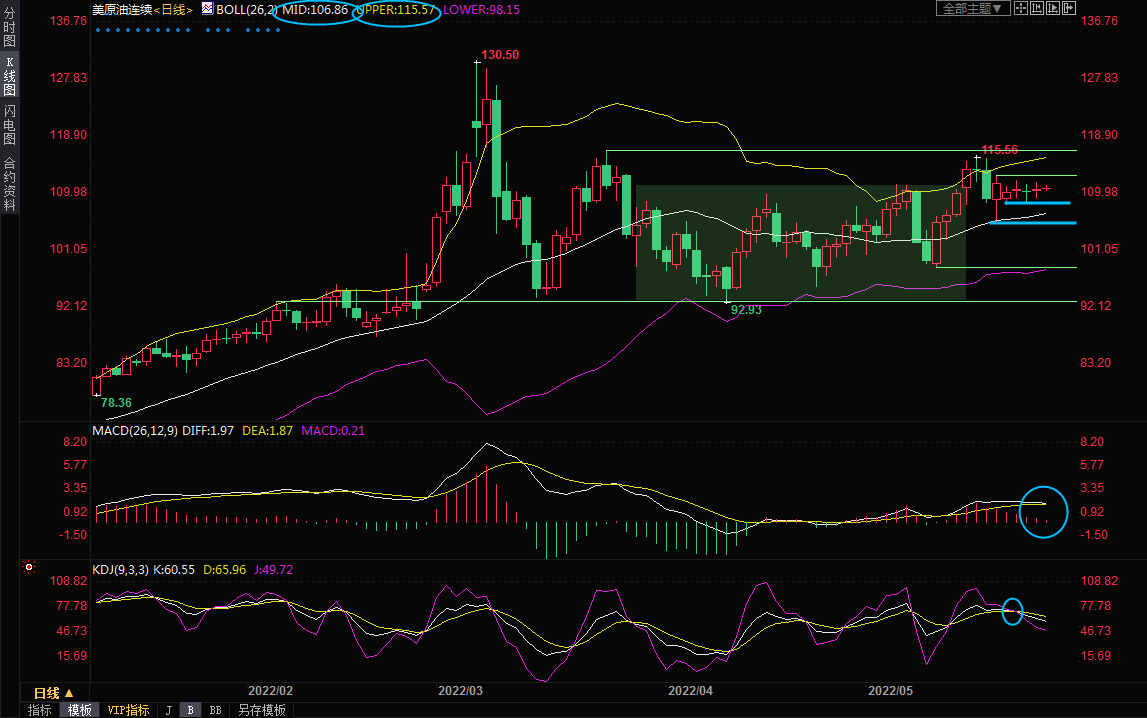Viewport: 1147px width, 718px height.
Task: Select the K线图 sidebar tab
Action: (9, 76)
